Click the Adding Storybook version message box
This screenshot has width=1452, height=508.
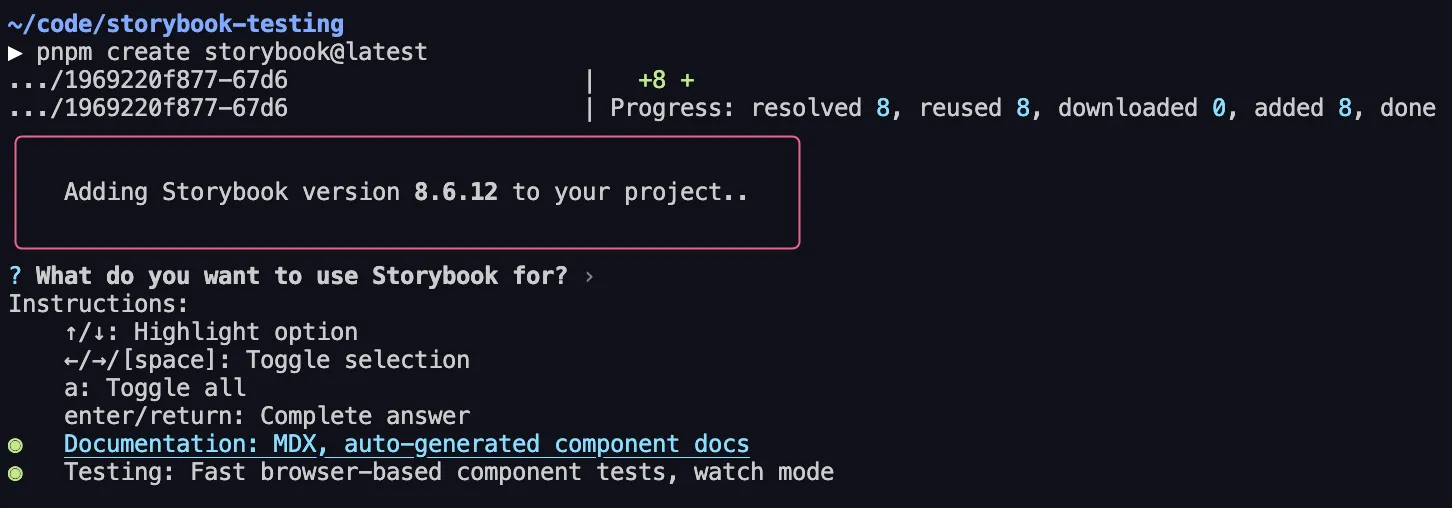click(406, 192)
